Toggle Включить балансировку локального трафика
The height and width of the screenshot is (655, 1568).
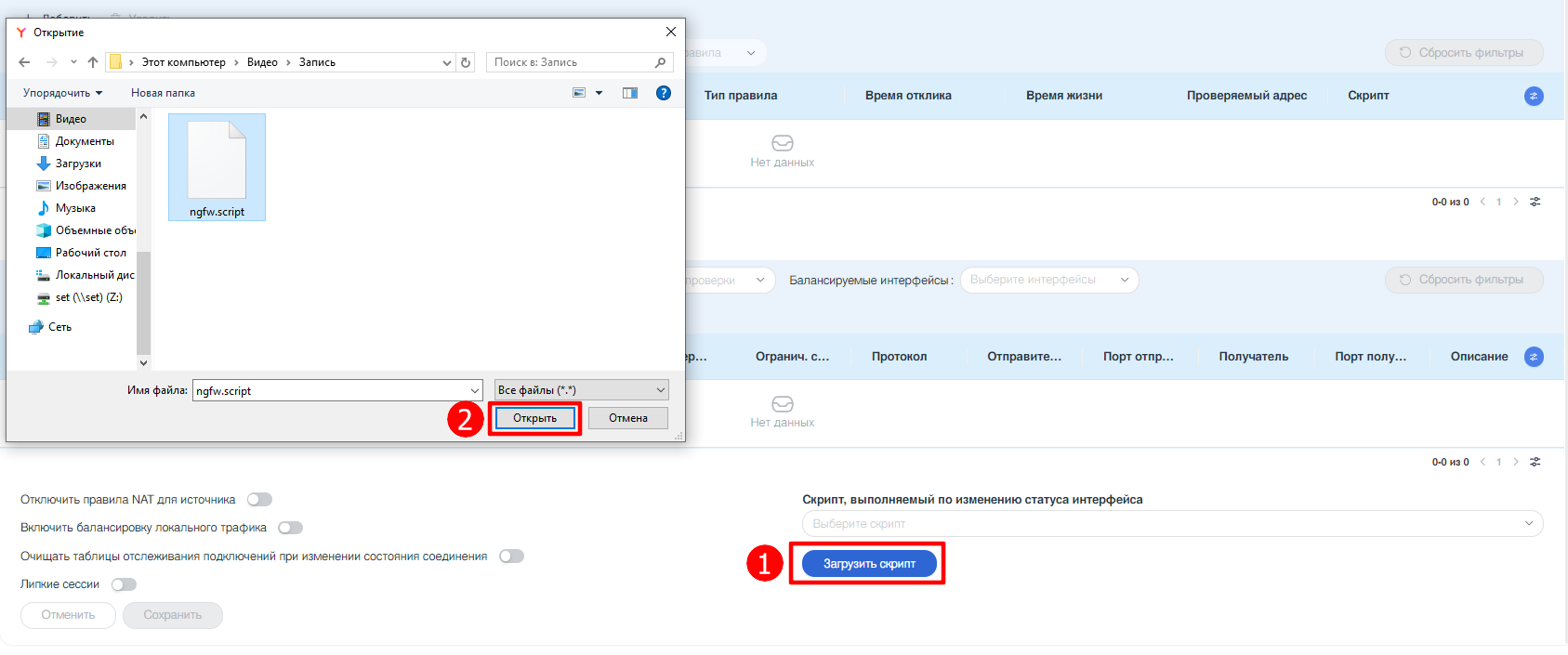290,528
